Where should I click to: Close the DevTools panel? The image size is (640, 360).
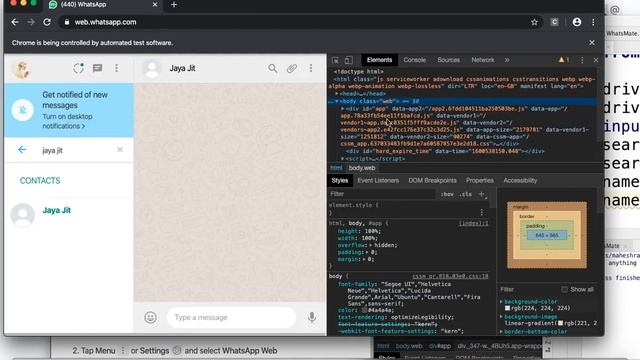[x=596, y=60]
